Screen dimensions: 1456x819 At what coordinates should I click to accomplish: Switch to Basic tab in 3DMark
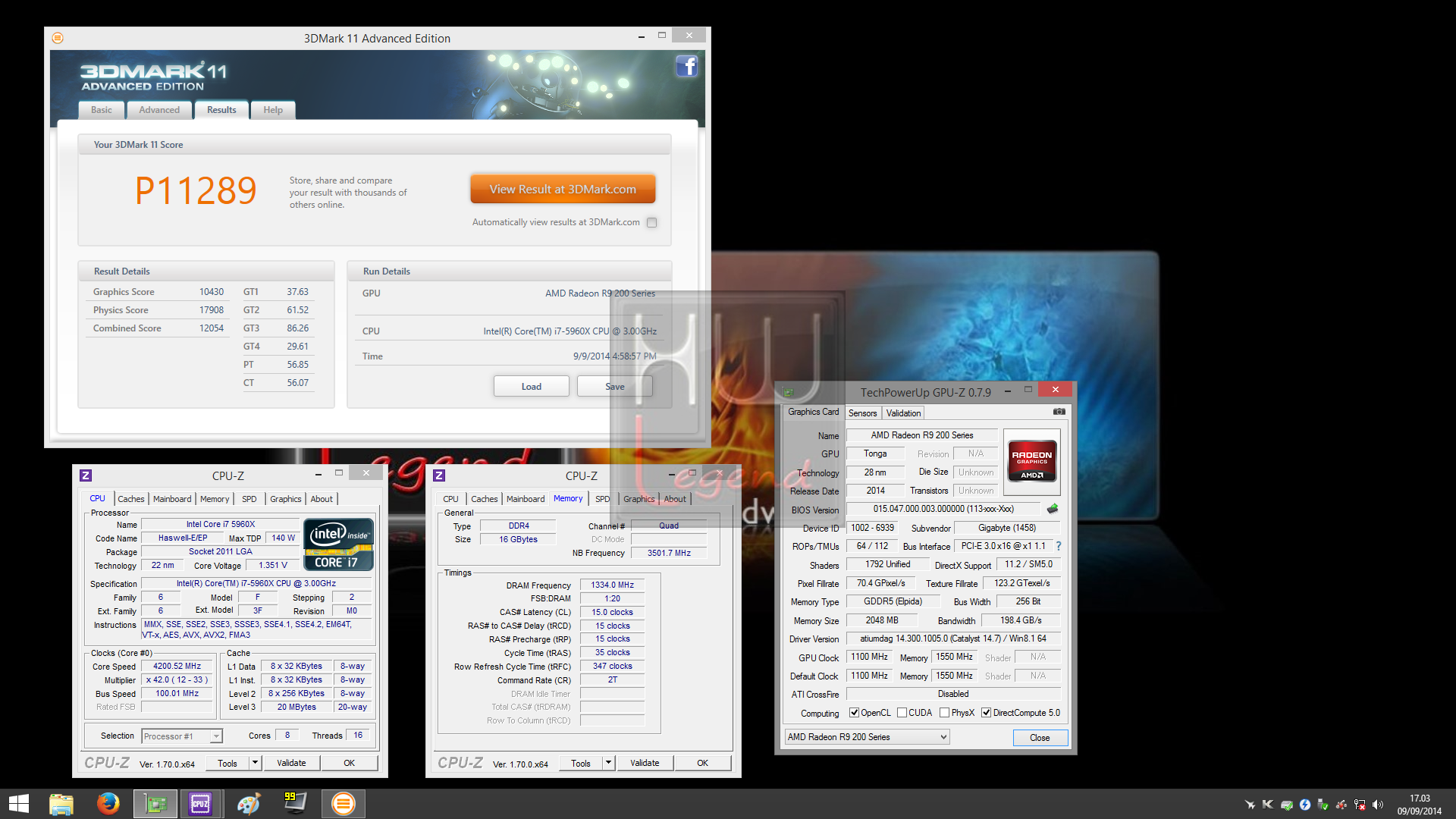click(102, 110)
